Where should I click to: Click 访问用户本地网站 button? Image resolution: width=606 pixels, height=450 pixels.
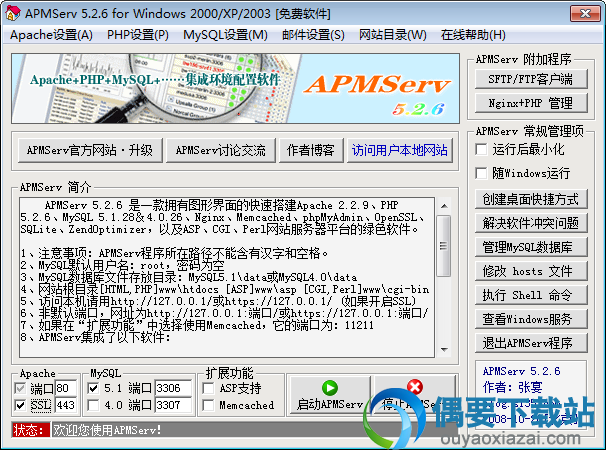click(400, 150)
